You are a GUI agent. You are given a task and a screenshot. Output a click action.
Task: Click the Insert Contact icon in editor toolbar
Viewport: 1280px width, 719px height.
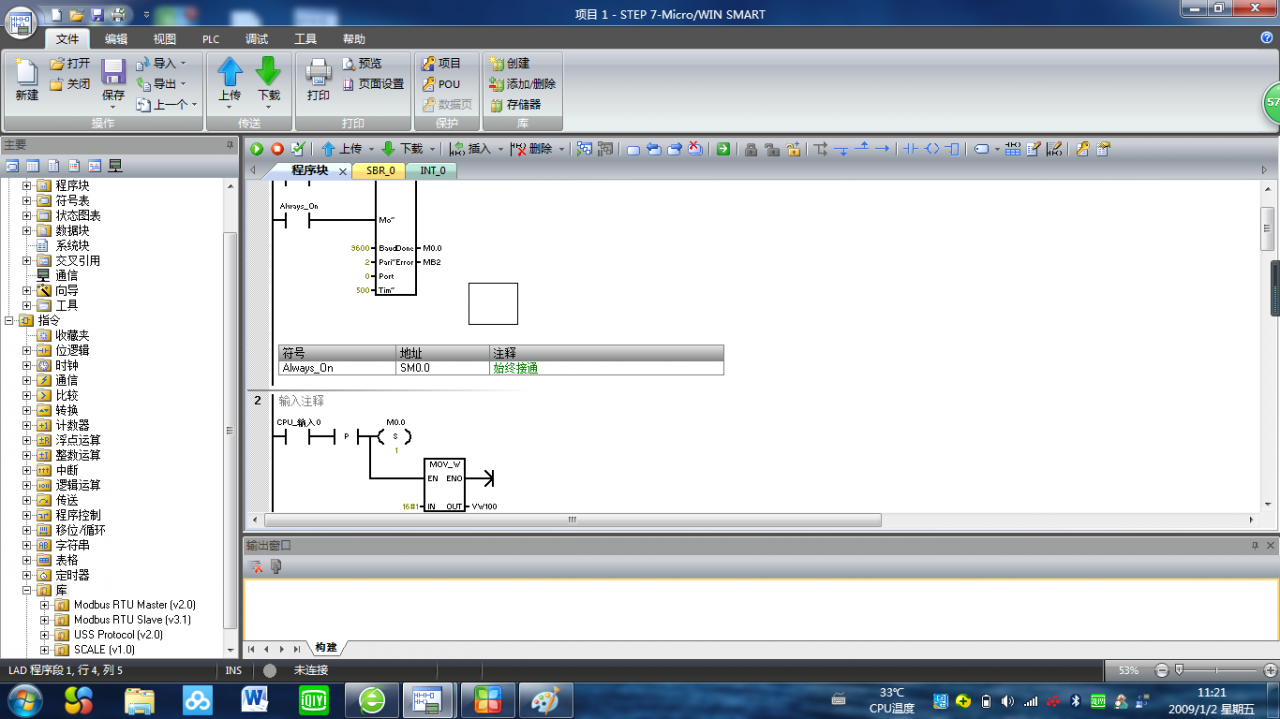click(910, 149)
